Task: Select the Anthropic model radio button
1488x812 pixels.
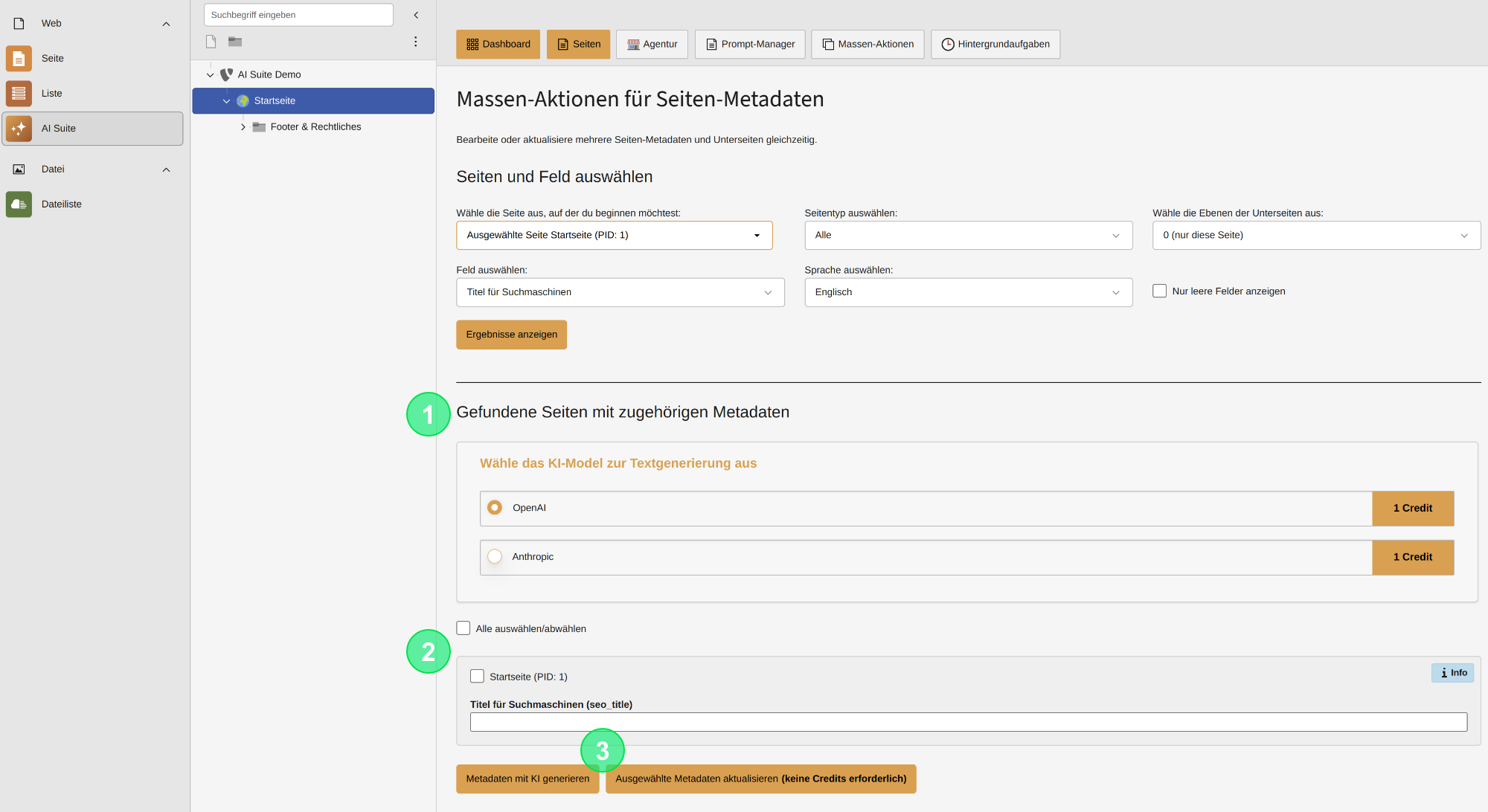Action: [x=495, y=556]
